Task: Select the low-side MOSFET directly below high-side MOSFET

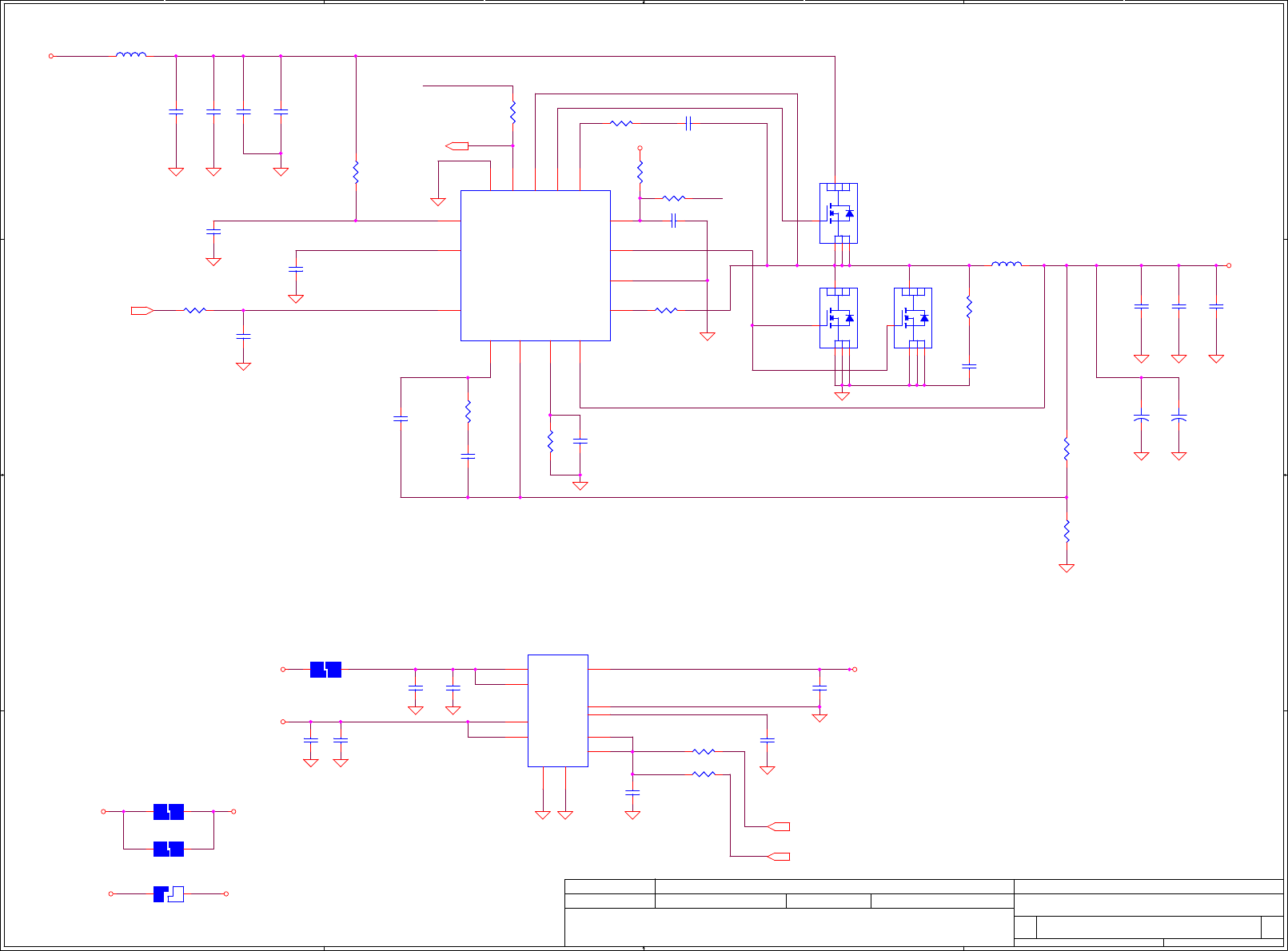Action: coord(839,318)
